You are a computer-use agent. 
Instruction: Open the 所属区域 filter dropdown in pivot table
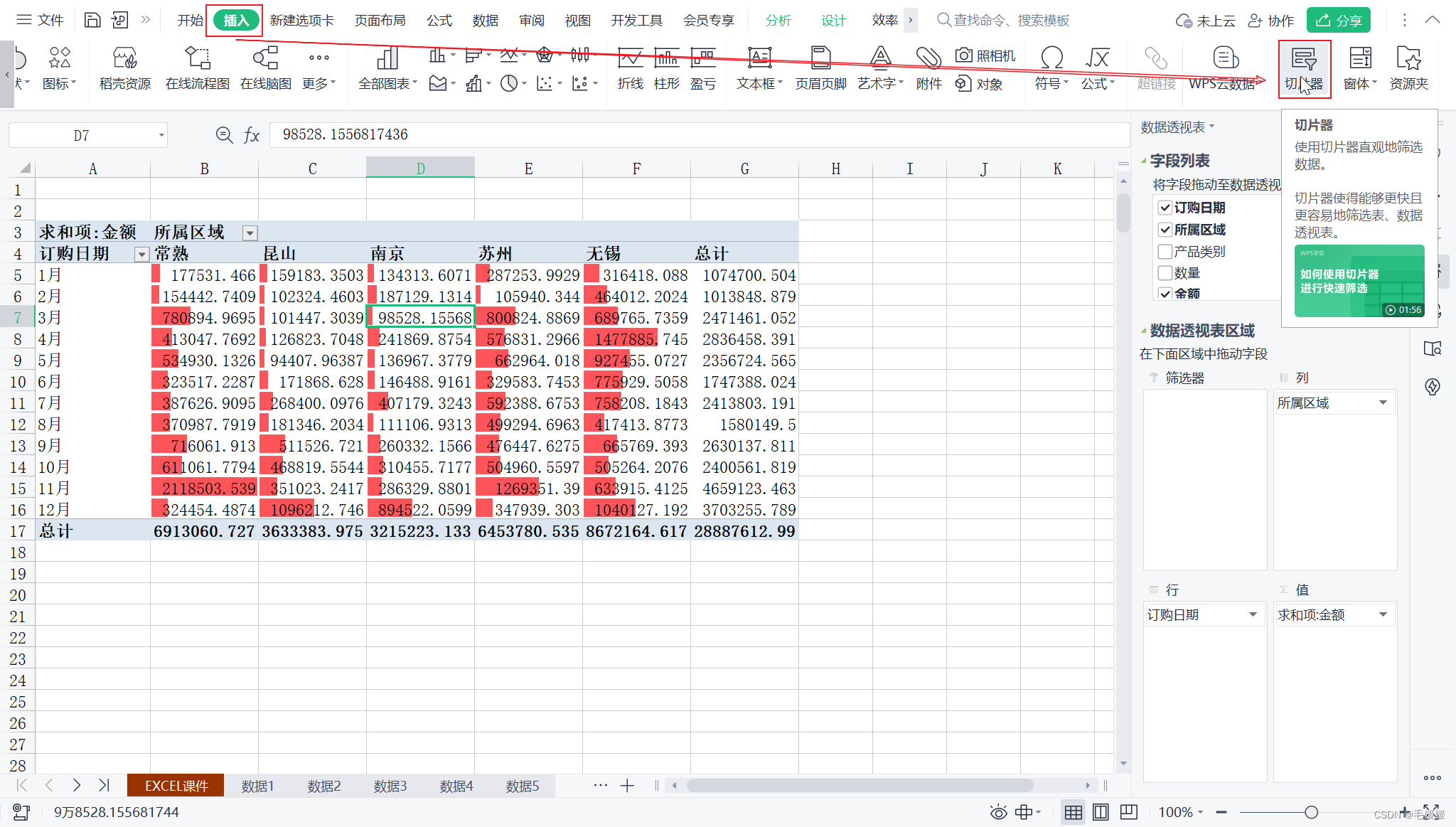[x=250, y=233]
